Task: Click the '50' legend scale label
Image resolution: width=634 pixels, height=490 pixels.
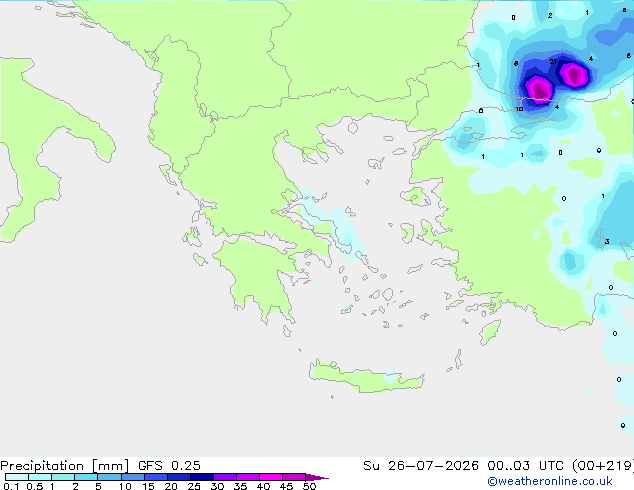Action: [x=309, y=486]
